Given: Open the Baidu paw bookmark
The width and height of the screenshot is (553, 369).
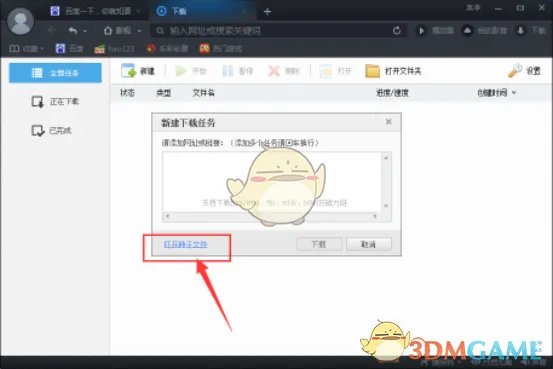Looking at the screenshot, I should point(69,48).
